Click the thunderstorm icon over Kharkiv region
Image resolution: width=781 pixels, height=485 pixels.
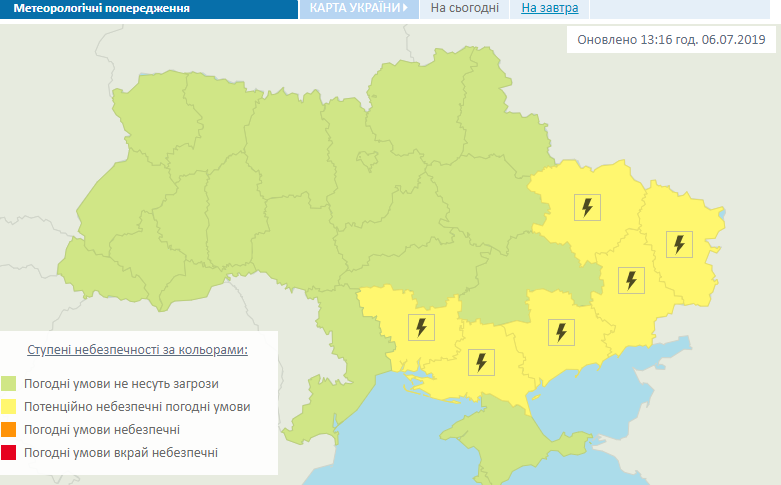(588, 207)
